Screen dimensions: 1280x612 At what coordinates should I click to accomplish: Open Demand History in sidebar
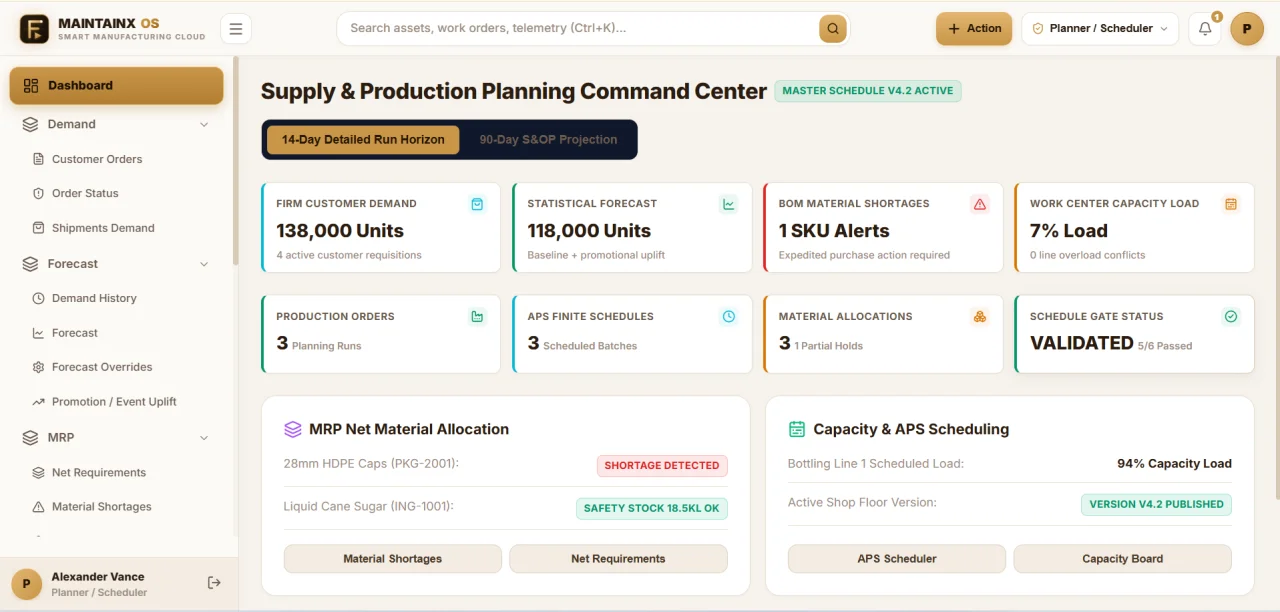tap(94, 298)
